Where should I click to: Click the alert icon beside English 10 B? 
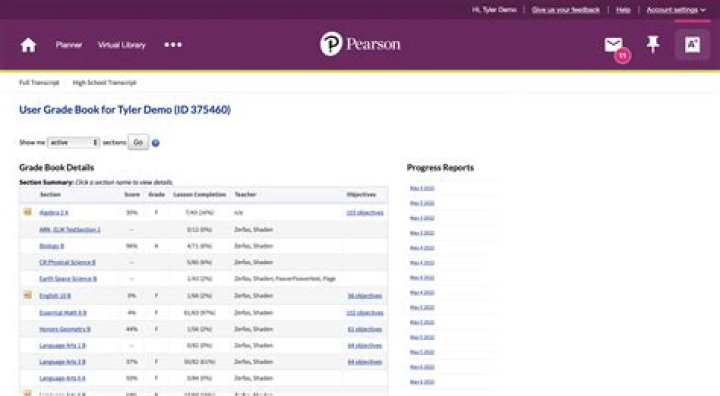point(28,295)
